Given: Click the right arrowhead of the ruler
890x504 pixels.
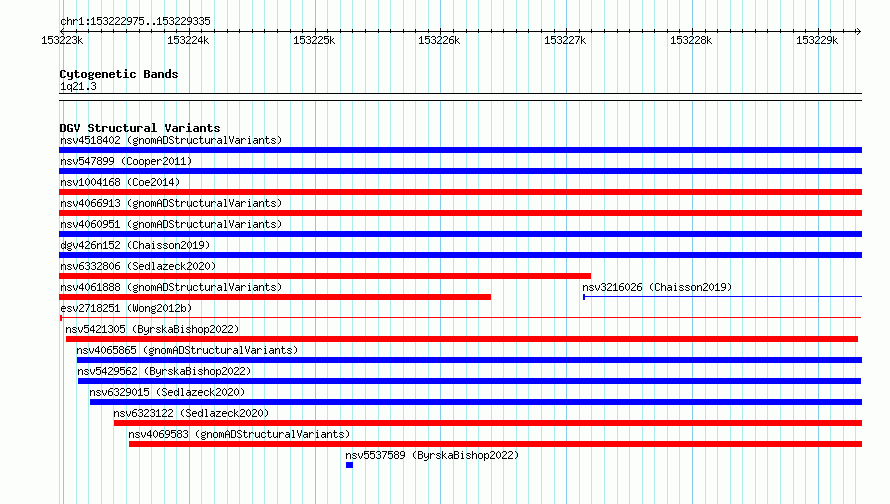Looking at the screenshot, I should coord(858,31).
